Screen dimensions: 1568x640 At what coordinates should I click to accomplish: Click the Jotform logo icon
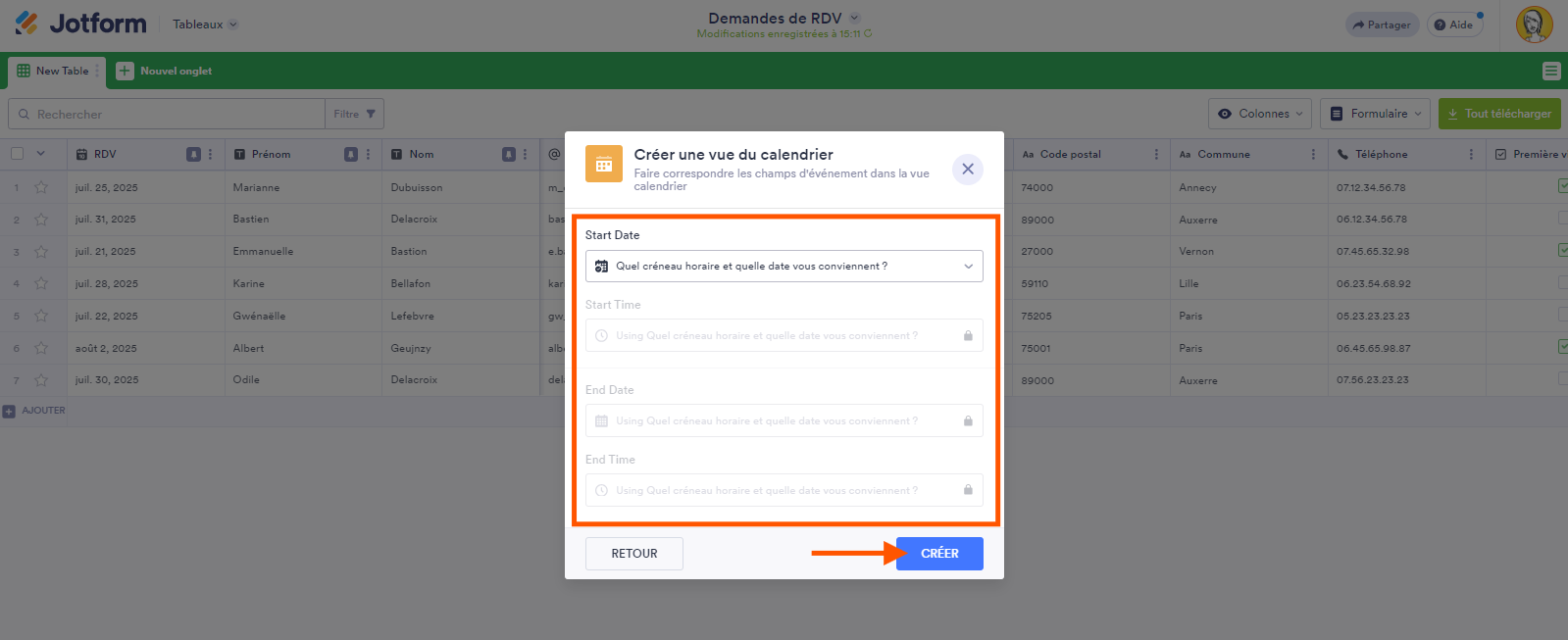click(x=26, y=23)
